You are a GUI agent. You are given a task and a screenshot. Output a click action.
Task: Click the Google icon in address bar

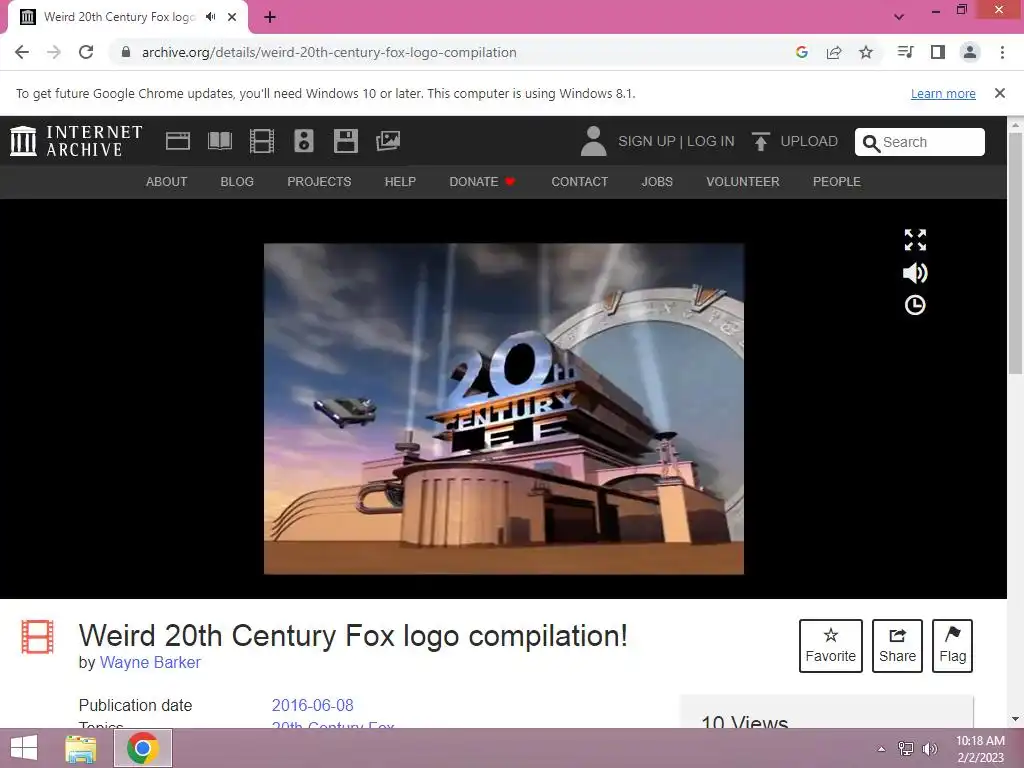point(802,52)
